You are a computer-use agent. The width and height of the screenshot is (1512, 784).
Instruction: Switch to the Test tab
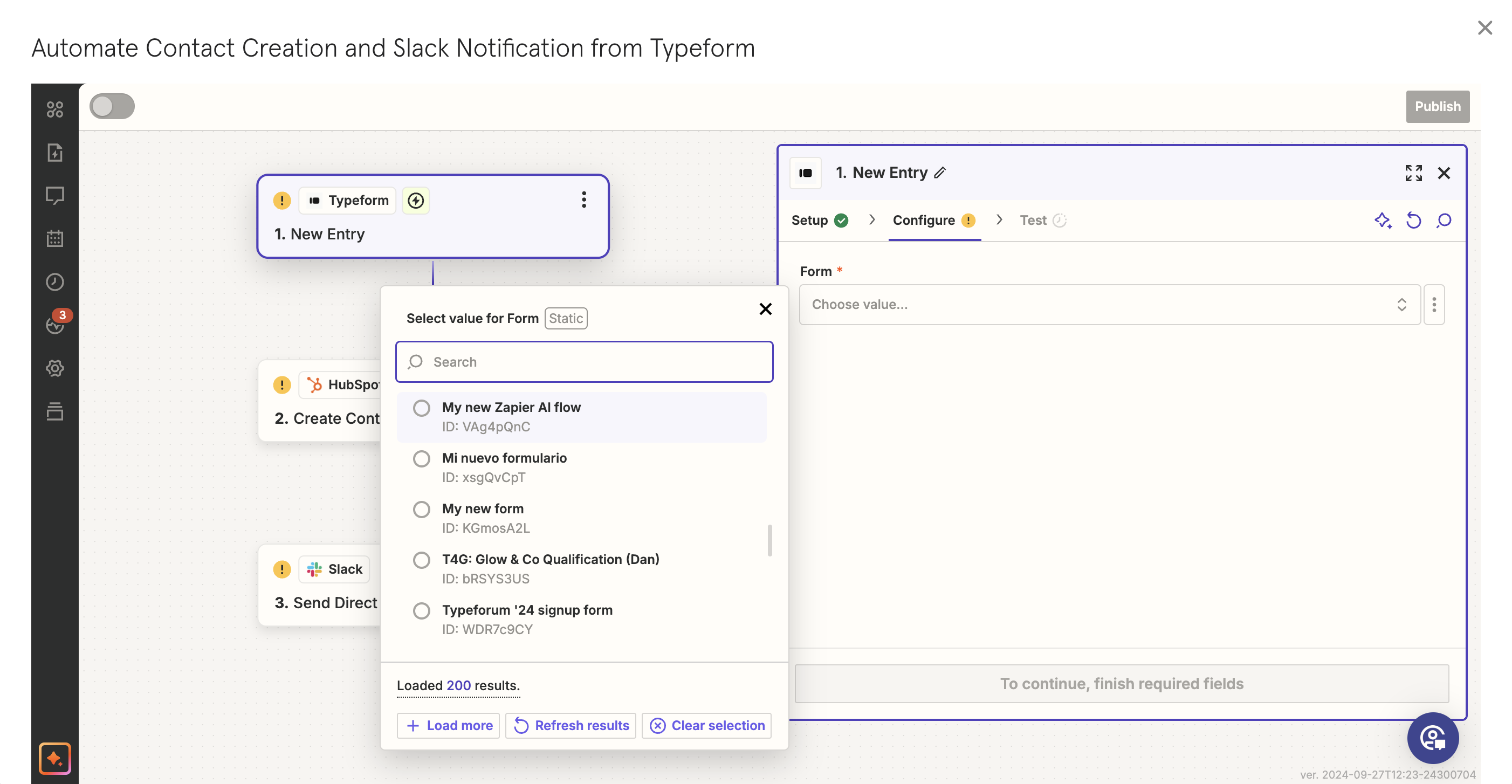point(1042,221)
